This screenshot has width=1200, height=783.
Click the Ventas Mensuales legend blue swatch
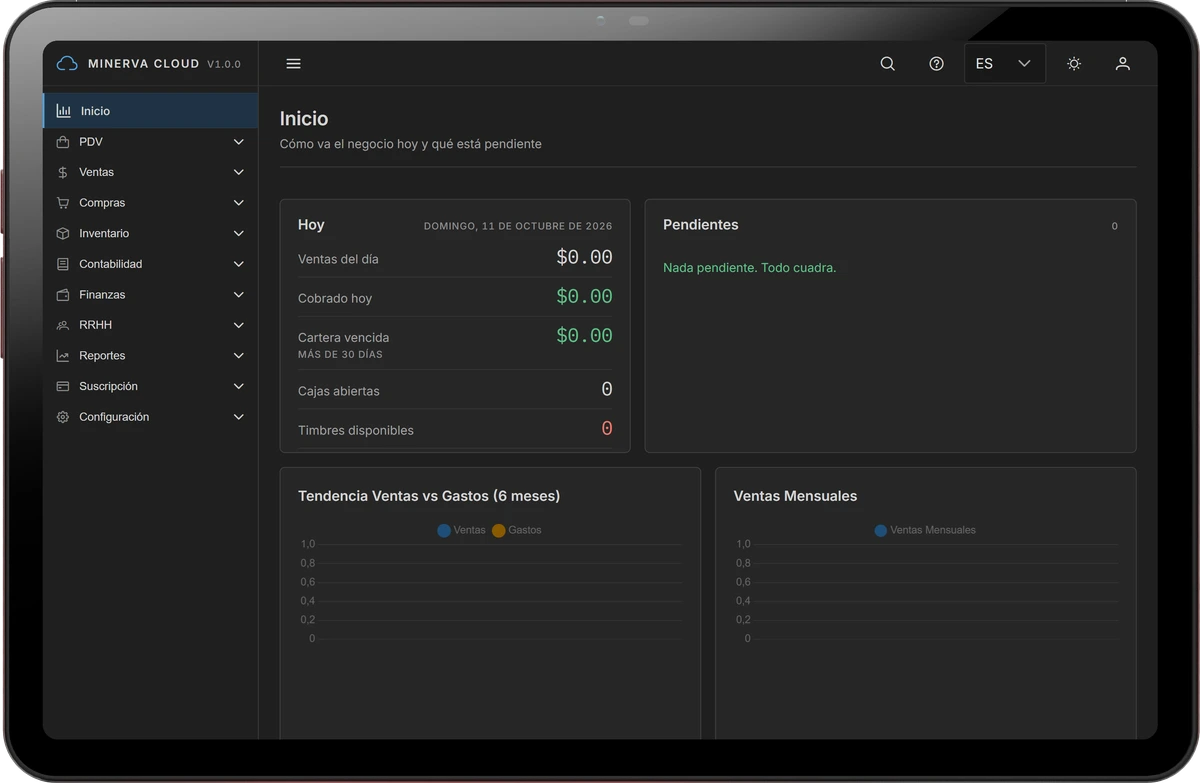coord(880,530)
